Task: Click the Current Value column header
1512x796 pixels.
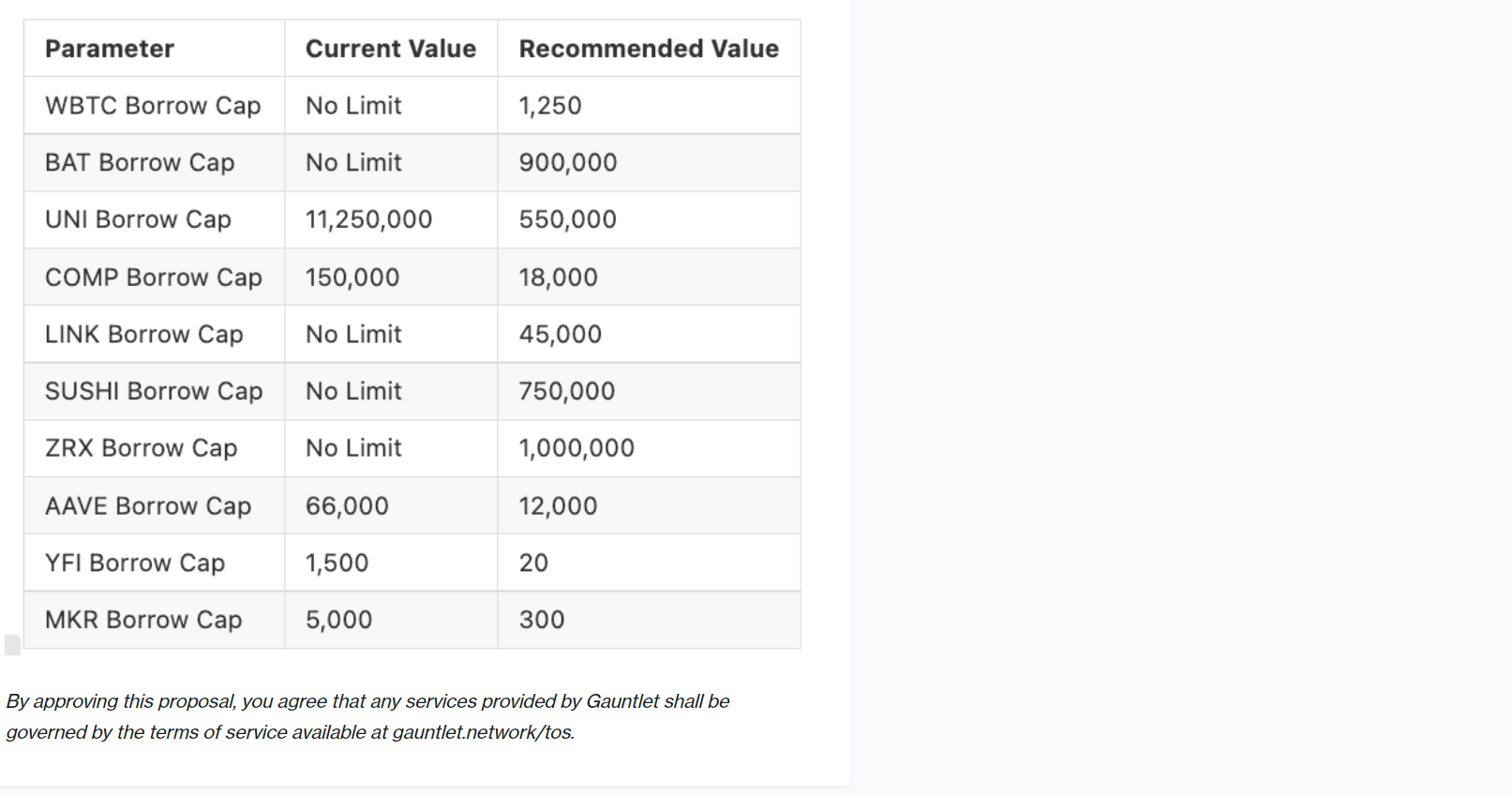Action: click(391, 49)
